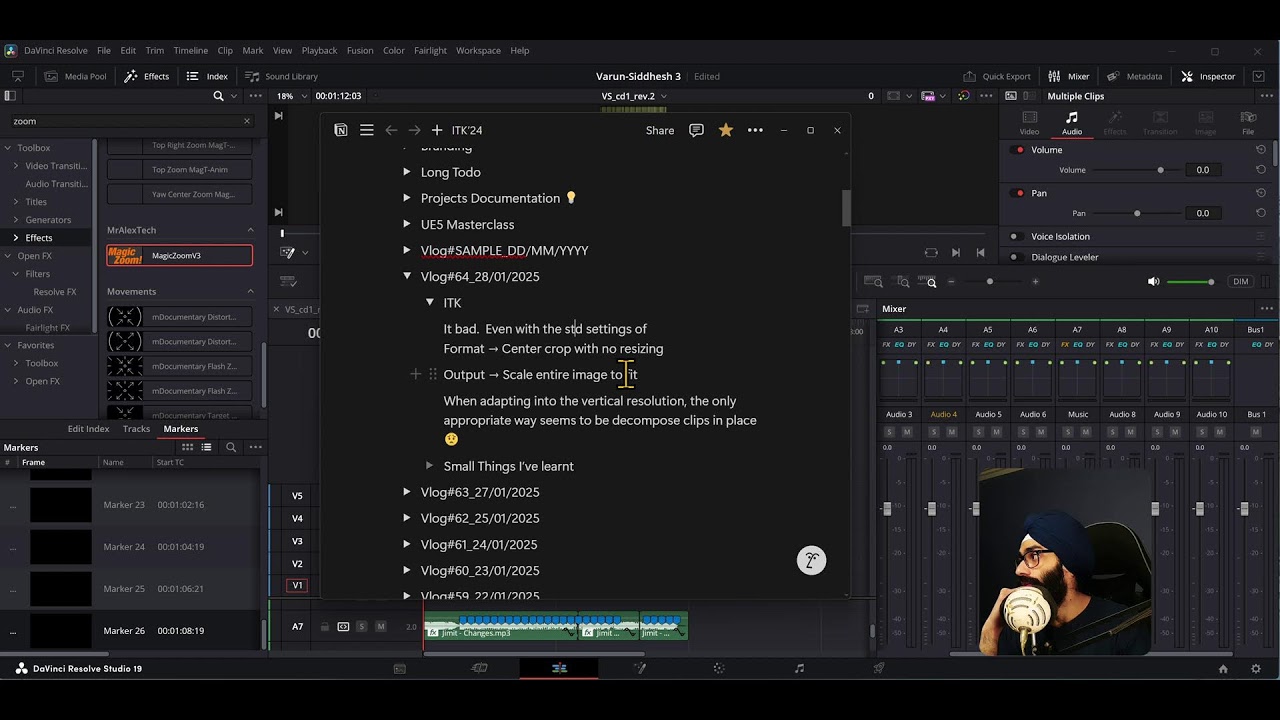The width and height of the screenshot is (1280, 720).
Task: Enable Dialogue Leveler
Action: tap(1014, 257)
